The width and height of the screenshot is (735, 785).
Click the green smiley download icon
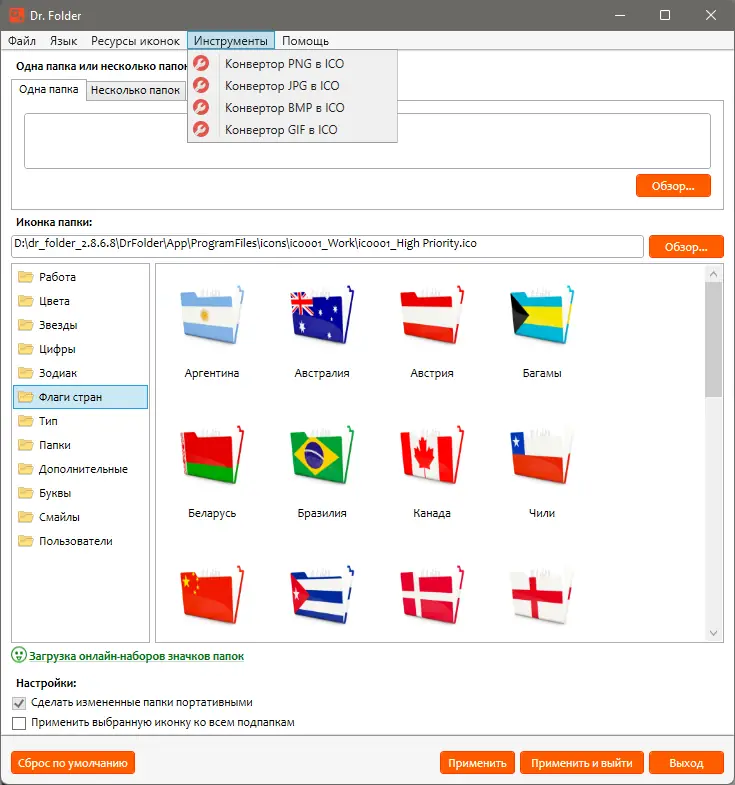coord(19,655)
